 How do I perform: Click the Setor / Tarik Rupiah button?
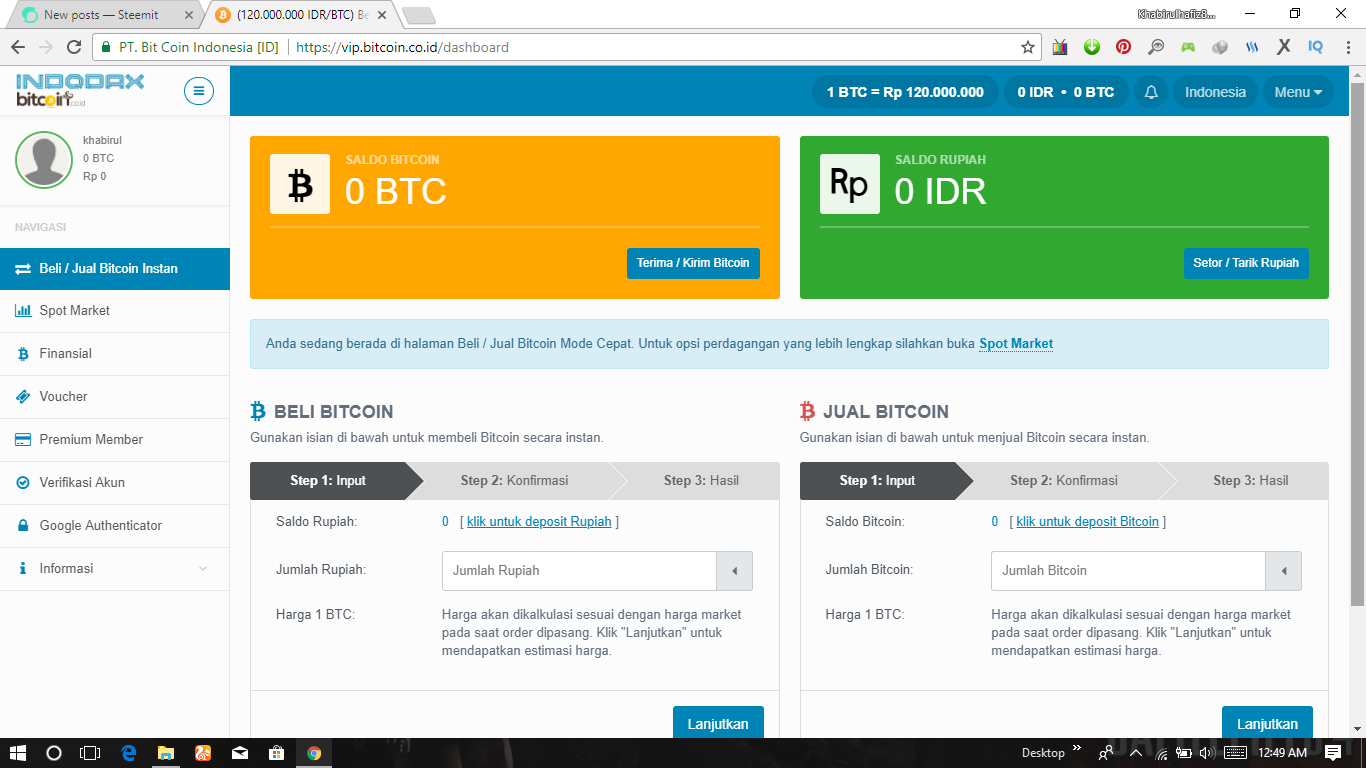(x=1246, y=263)
